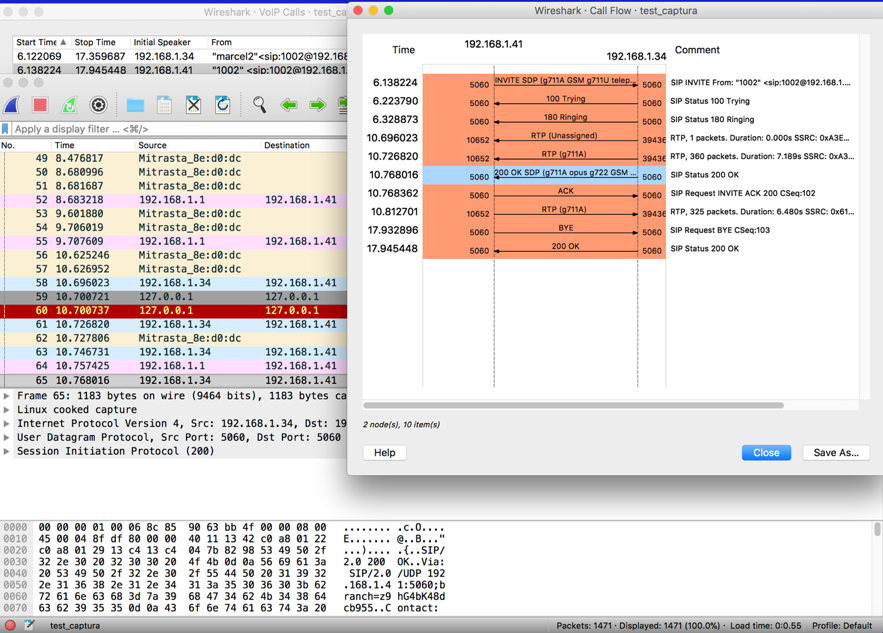
Task: Click the display filter bookmark icon
Action: [6, 129]
